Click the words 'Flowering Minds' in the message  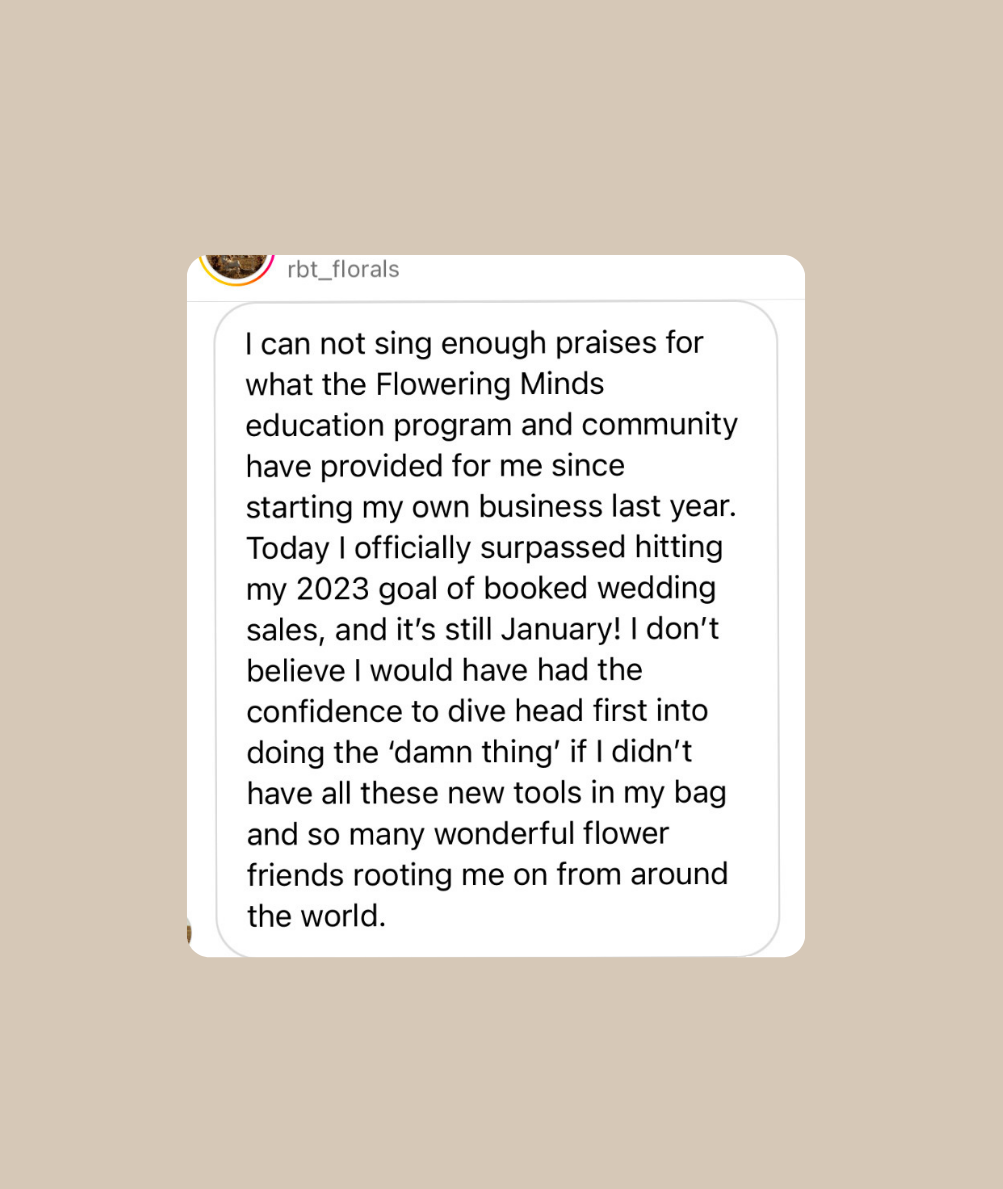(490, 384)
